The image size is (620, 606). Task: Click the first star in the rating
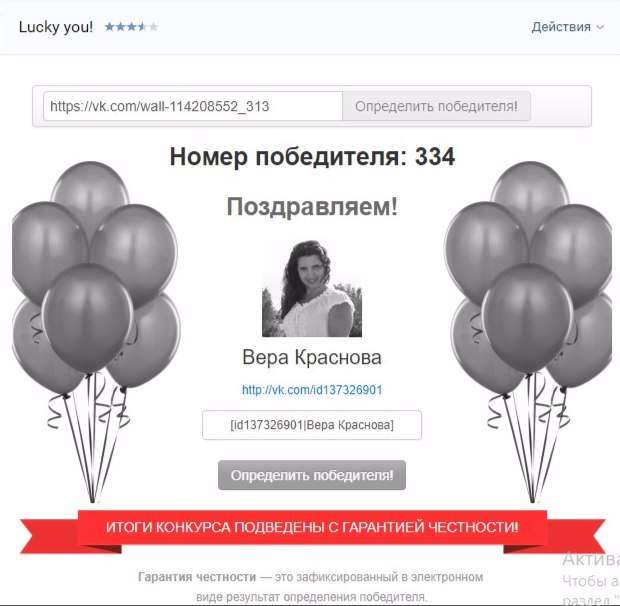pyautogui.click(x=110, y=27)
